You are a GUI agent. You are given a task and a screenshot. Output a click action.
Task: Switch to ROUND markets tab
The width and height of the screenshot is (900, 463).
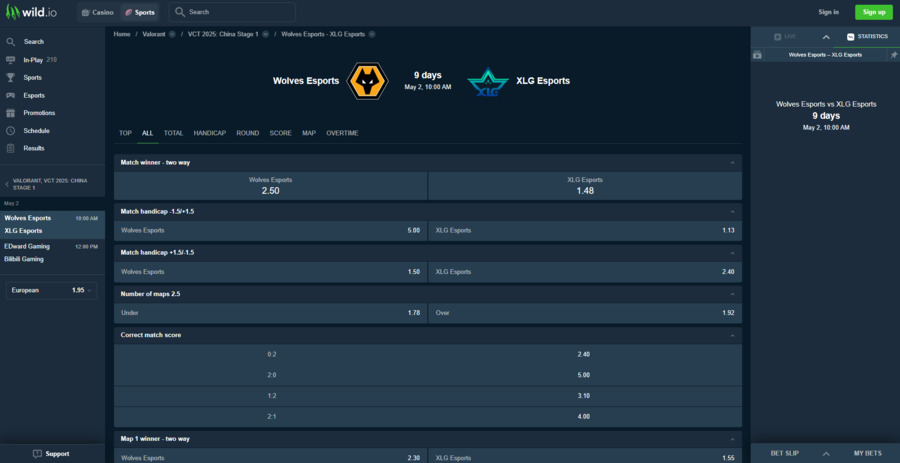(x=247, y=133)
